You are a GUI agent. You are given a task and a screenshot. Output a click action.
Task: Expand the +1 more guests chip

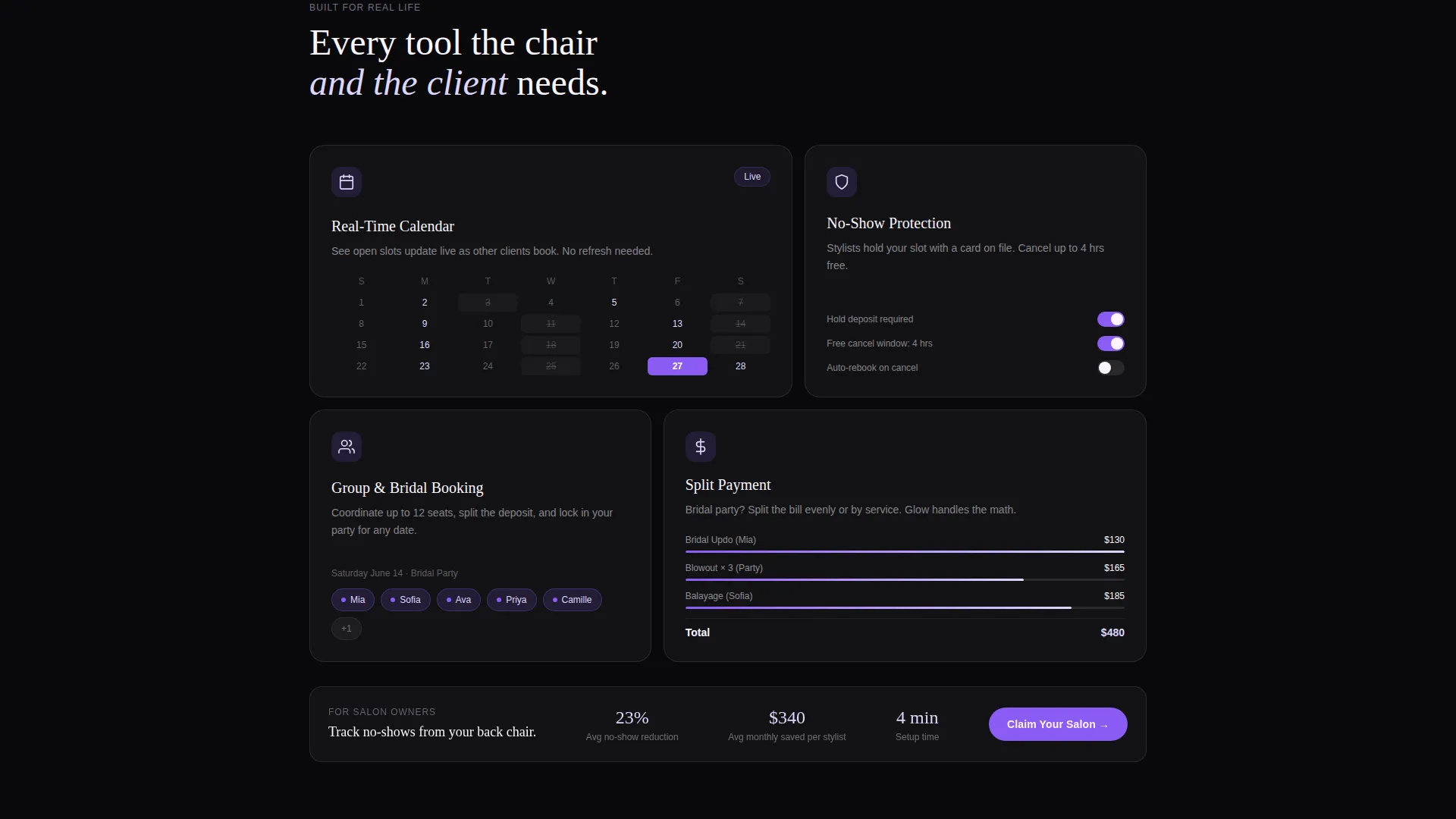pos(347,629)
